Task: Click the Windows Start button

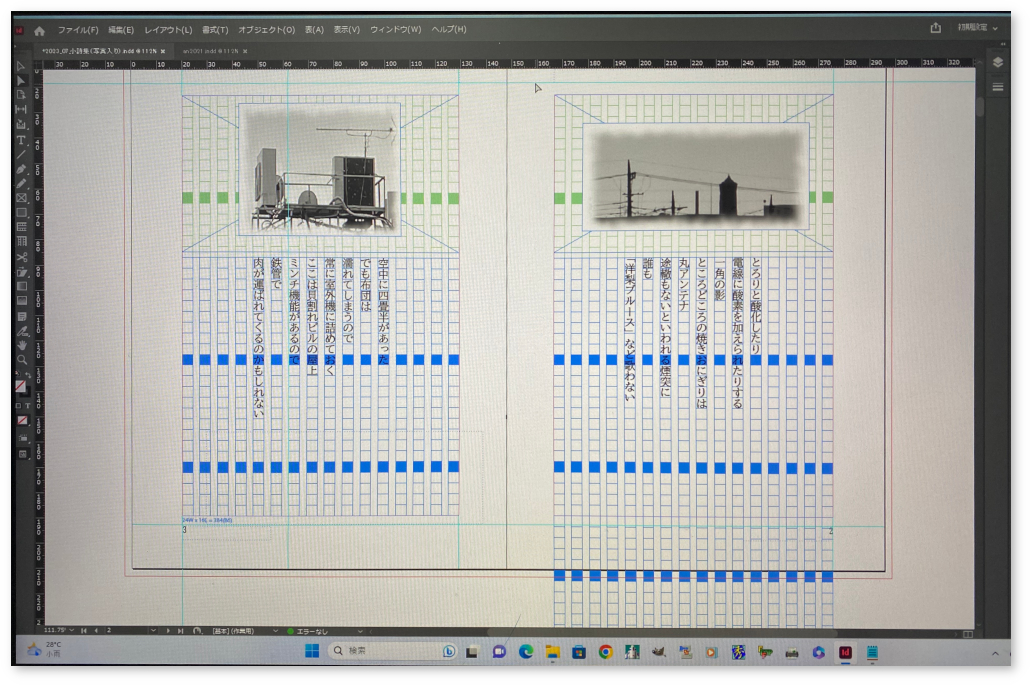Action: 312,651
